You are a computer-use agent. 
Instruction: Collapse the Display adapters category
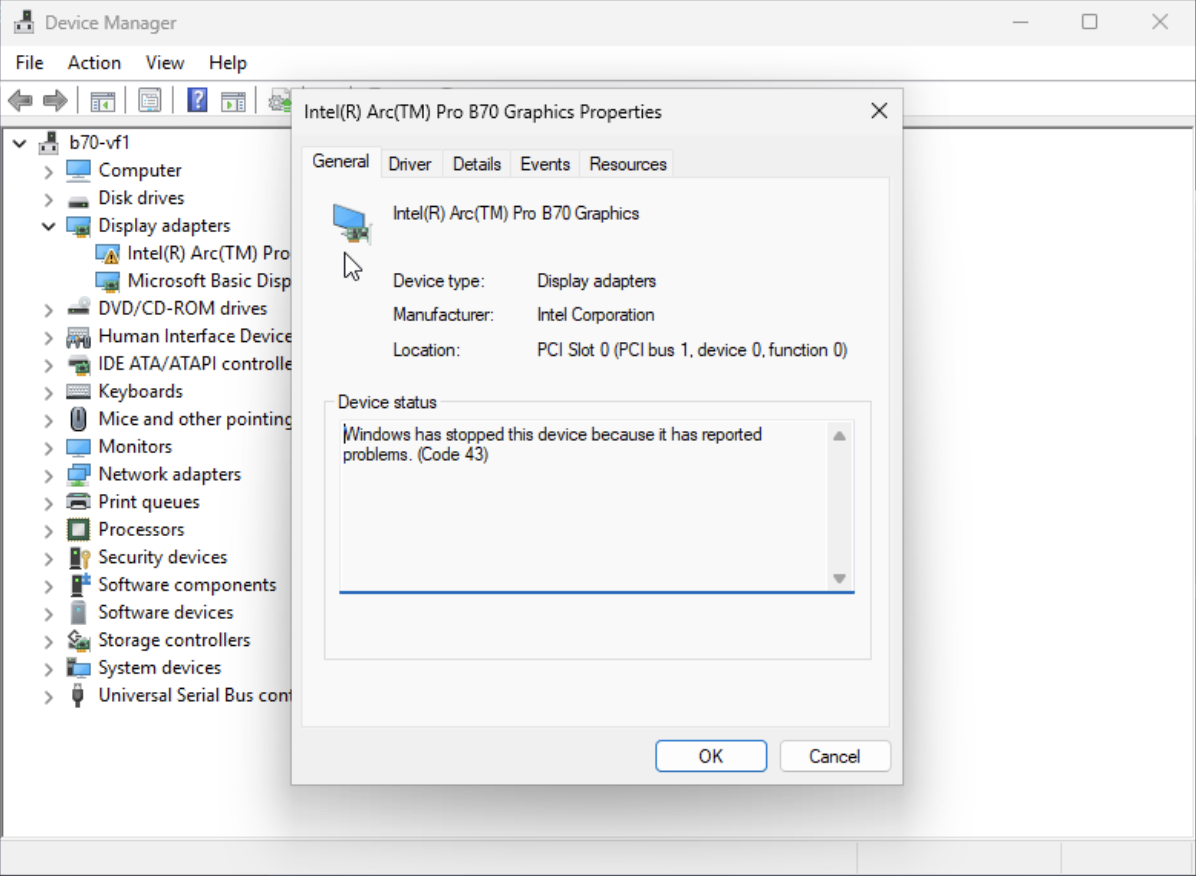click(48, 226)
